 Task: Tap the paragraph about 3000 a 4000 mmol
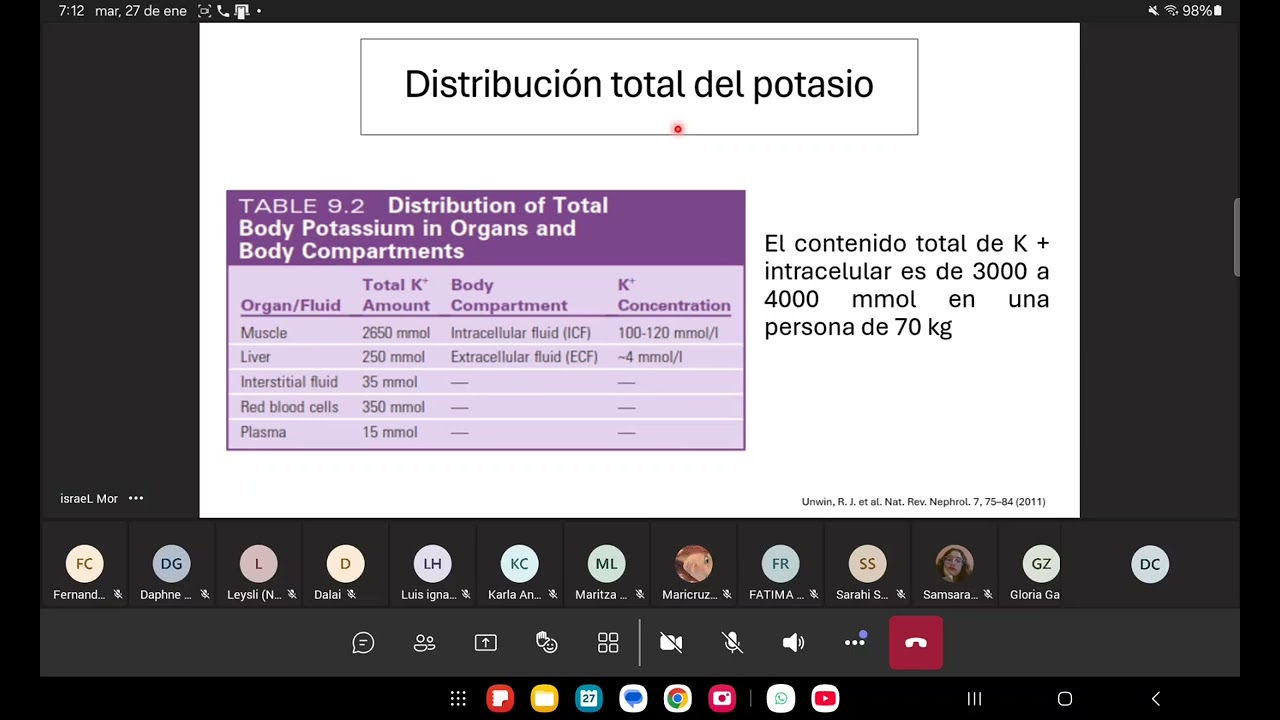click(x=907, y=285)
